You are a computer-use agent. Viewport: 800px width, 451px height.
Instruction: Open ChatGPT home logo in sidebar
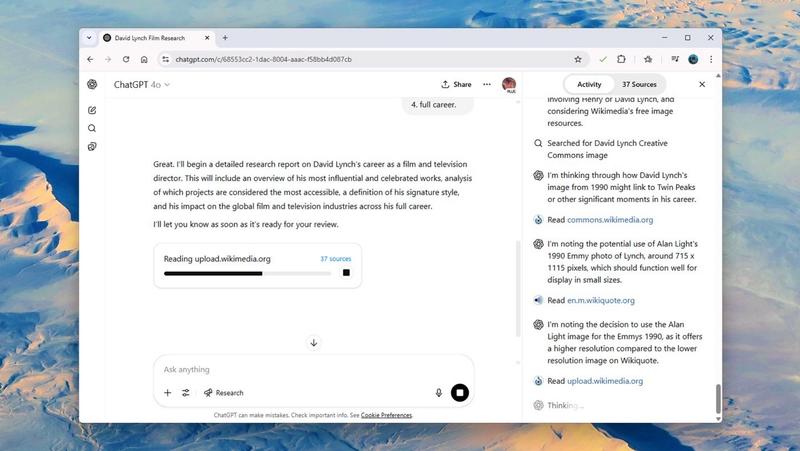(x=92, y=84)
